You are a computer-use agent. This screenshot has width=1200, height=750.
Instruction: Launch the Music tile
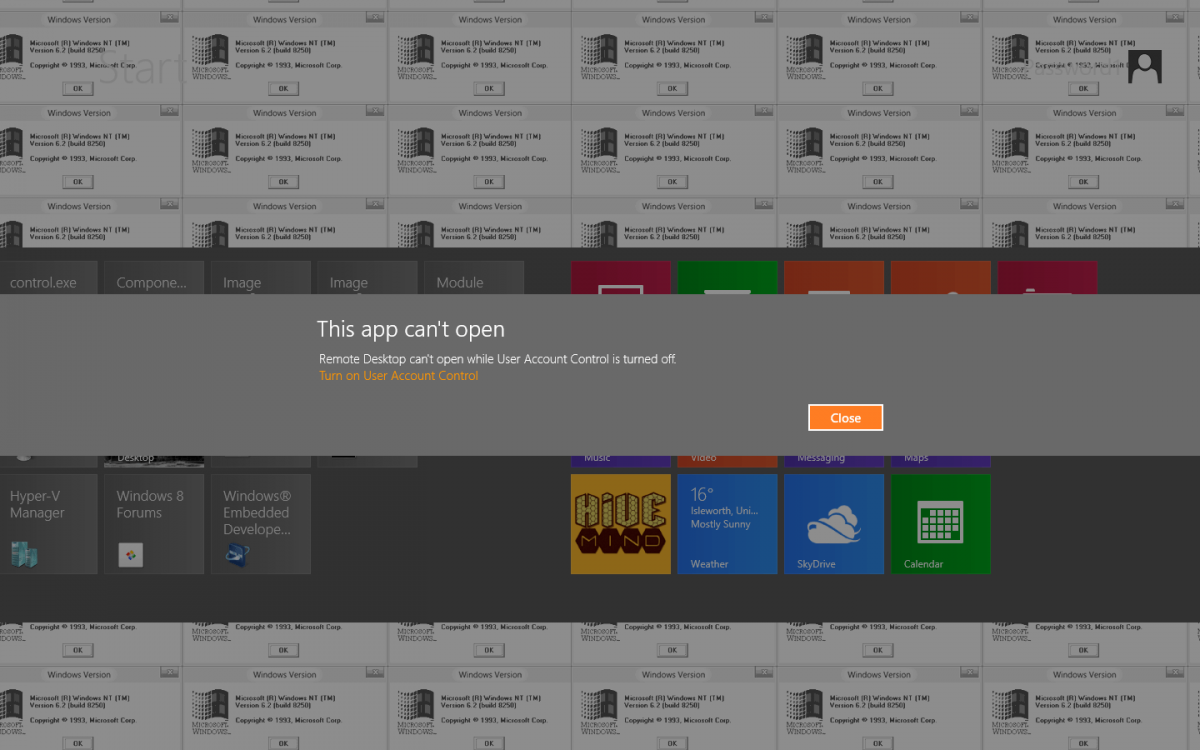pos(620,460)
